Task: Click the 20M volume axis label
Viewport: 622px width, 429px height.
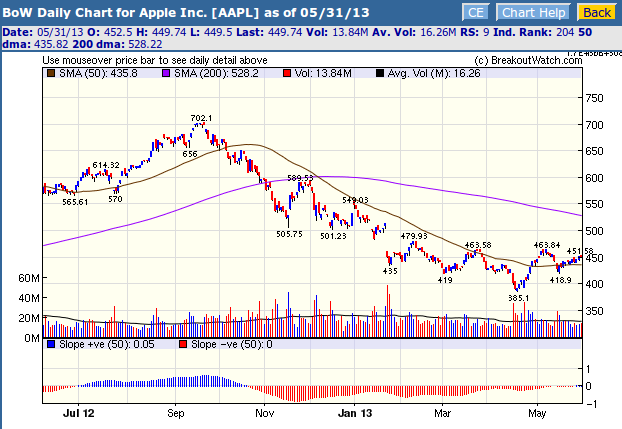Action: point(29,318)
